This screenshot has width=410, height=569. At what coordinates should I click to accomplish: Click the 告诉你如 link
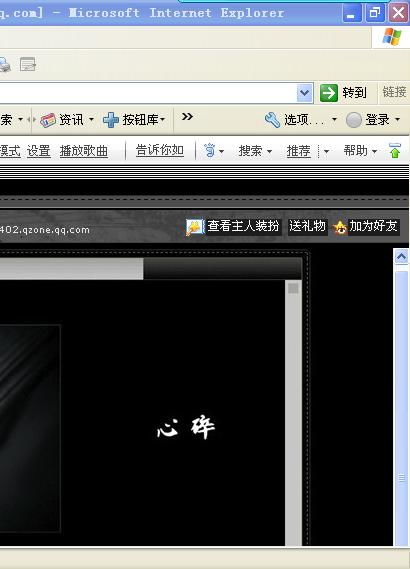pyautogui.click(x=160, y=150)
